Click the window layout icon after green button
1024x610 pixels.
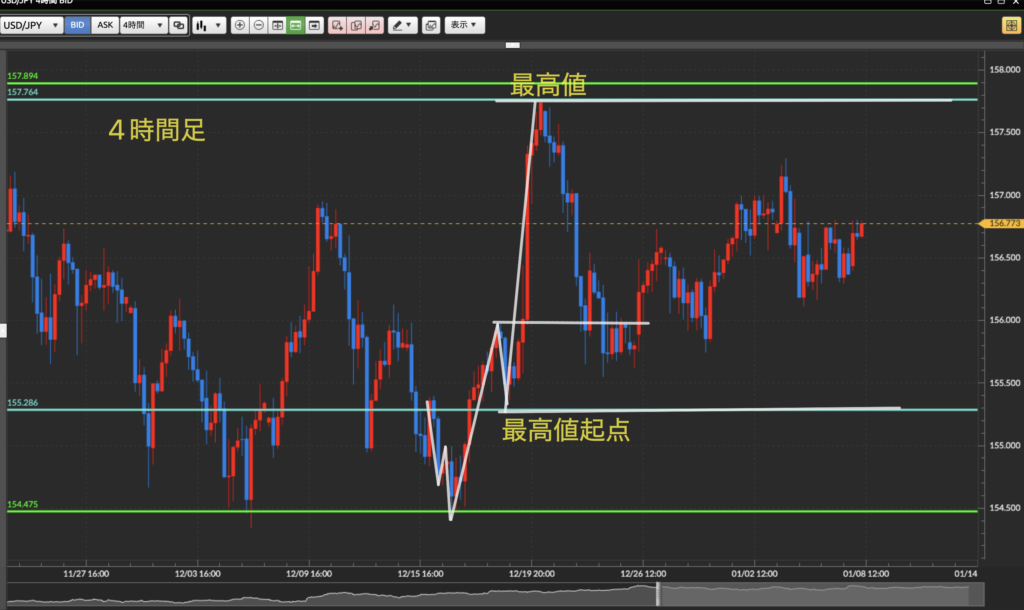pos(314,25)
